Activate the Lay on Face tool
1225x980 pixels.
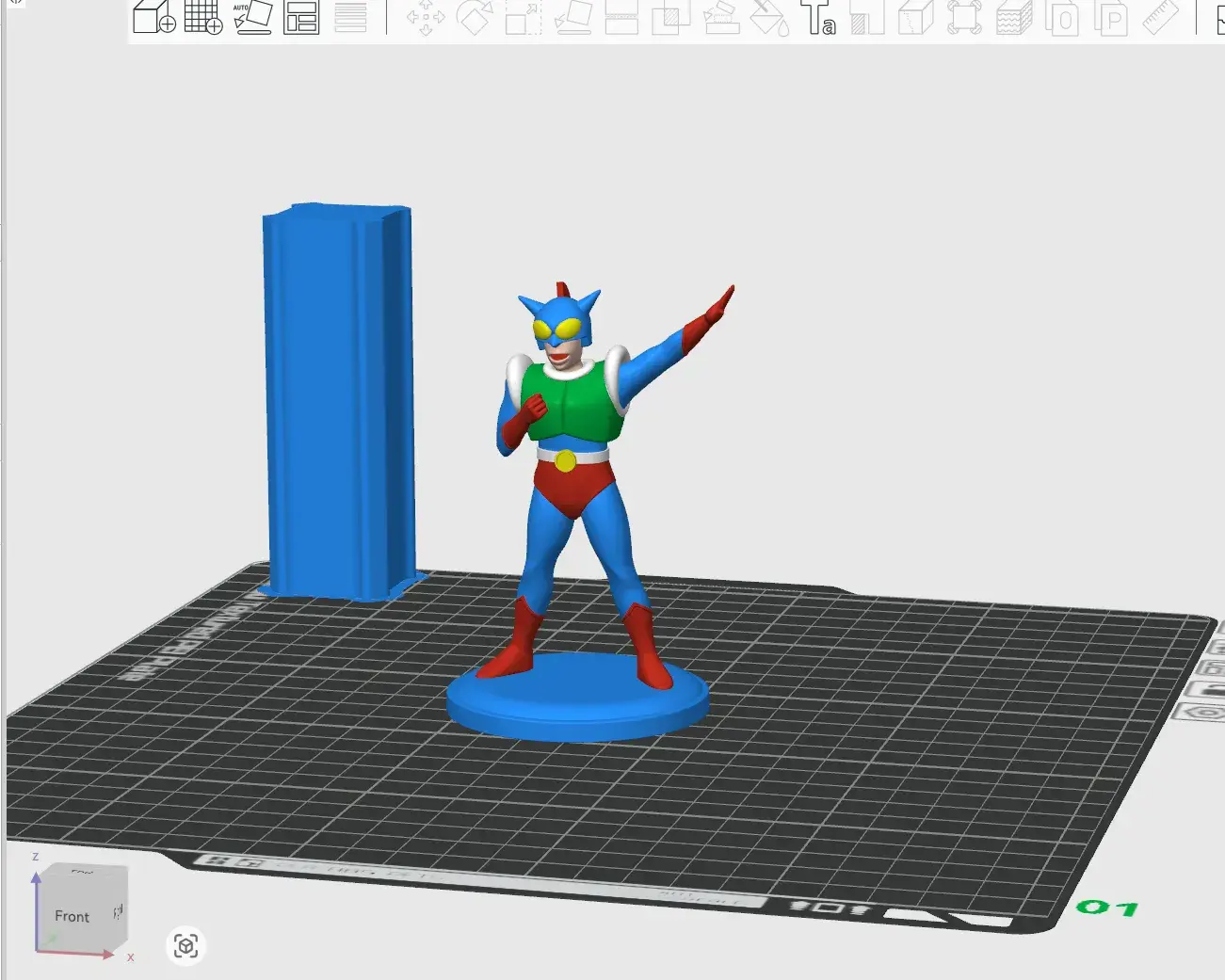point(572,18)
